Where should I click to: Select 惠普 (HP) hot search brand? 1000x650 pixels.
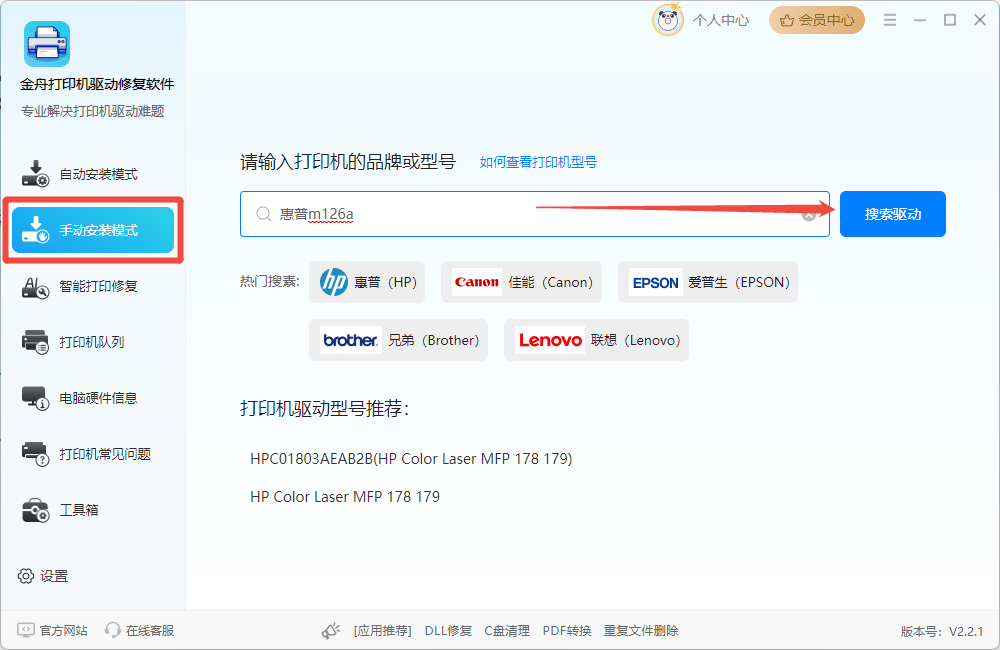click(x=367, y=282)
